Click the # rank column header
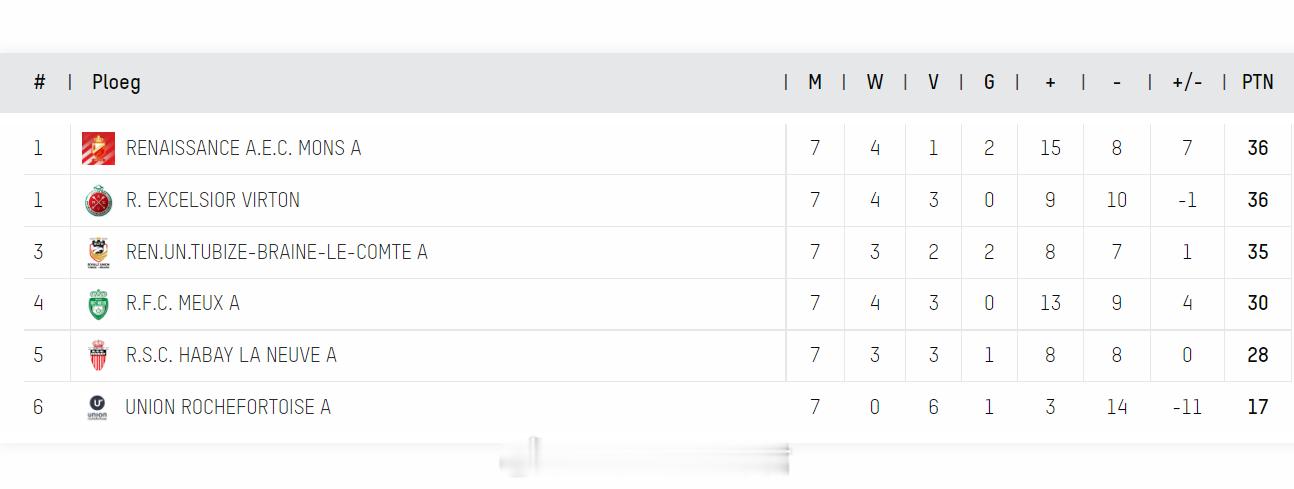 [39, 83]
